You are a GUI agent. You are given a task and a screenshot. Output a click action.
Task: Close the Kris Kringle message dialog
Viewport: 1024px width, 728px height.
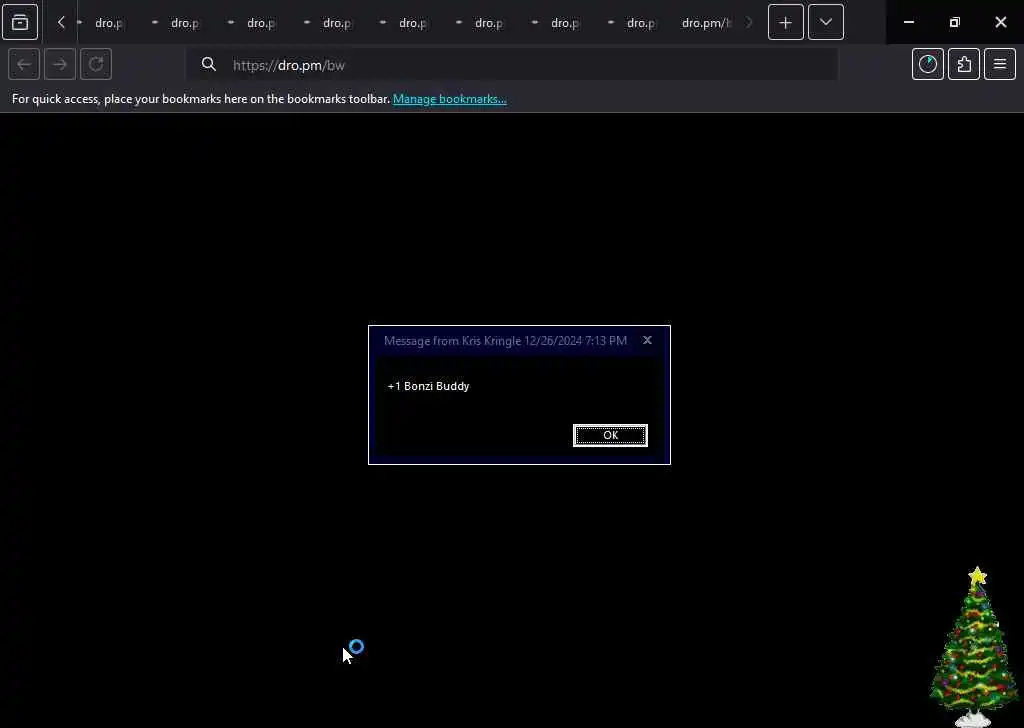pos(647,340)
